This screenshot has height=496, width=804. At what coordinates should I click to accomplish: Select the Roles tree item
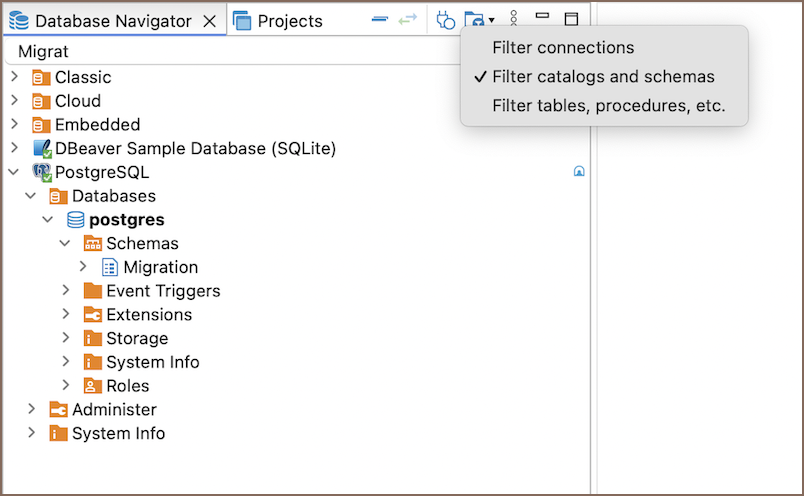click(x=127, y=386)
